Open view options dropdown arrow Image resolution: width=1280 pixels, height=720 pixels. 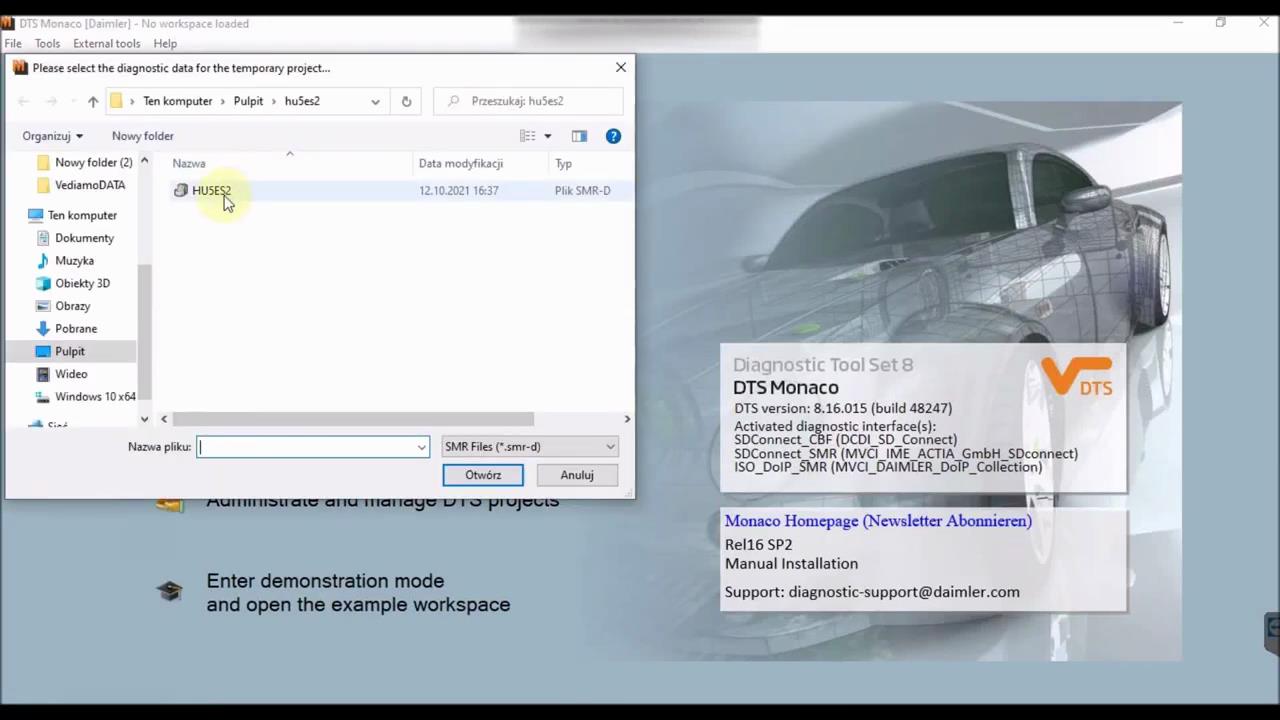tap(547, 136)
